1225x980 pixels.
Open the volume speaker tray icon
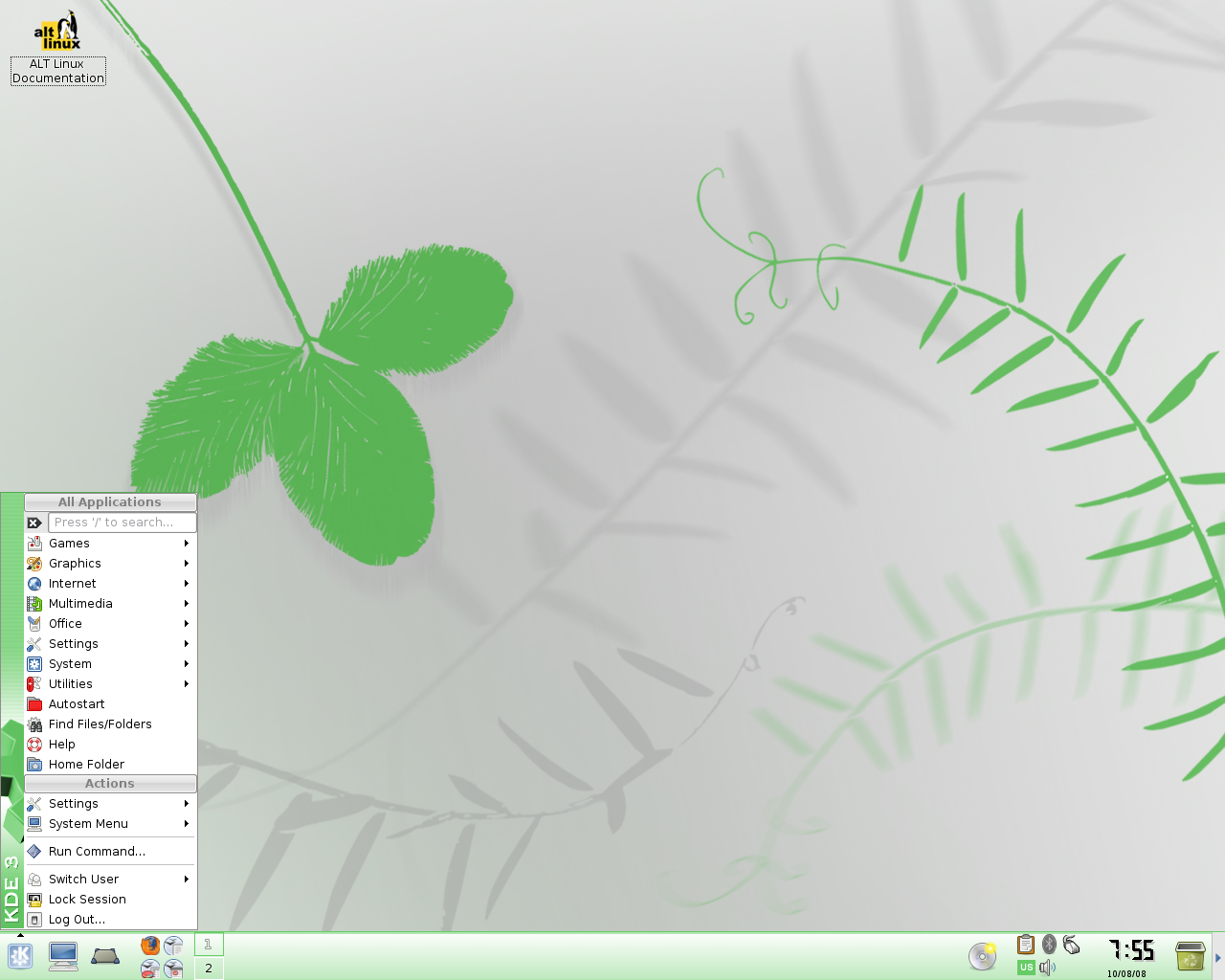pyautogui.click(x=1048, y=968)
